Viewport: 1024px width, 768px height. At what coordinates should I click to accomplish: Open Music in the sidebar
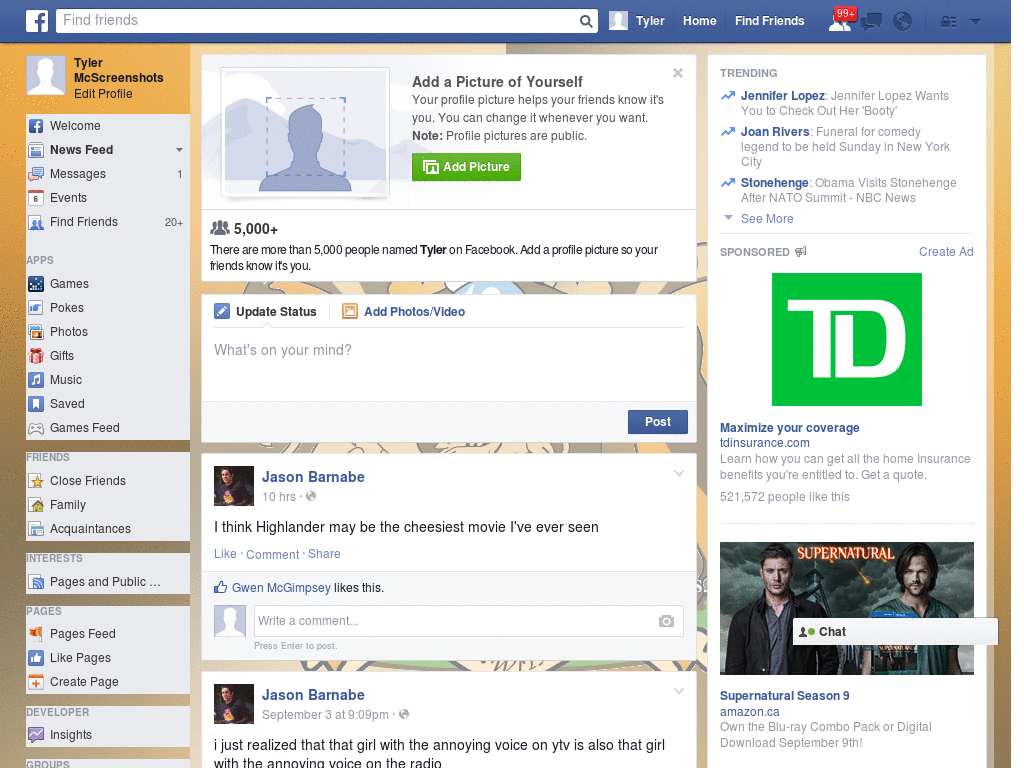(108, 380)
